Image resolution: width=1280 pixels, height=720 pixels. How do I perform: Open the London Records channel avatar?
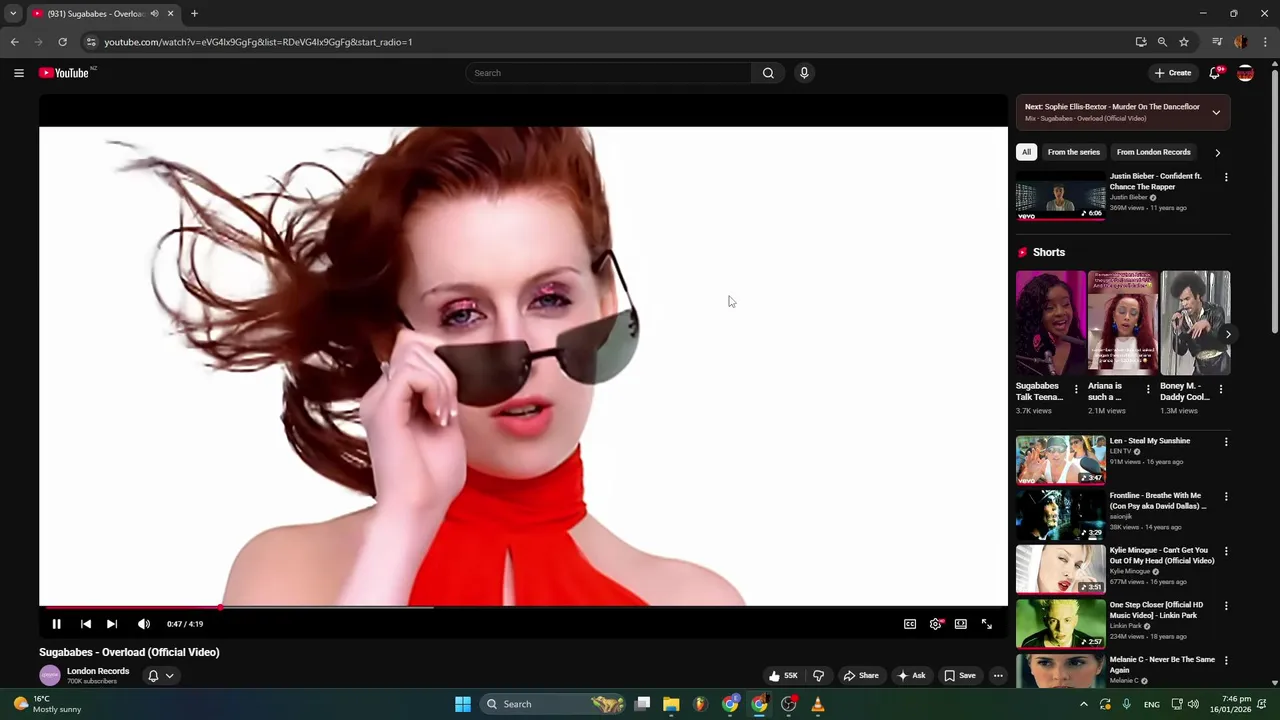pyautogui.click(x=50, y=676)
